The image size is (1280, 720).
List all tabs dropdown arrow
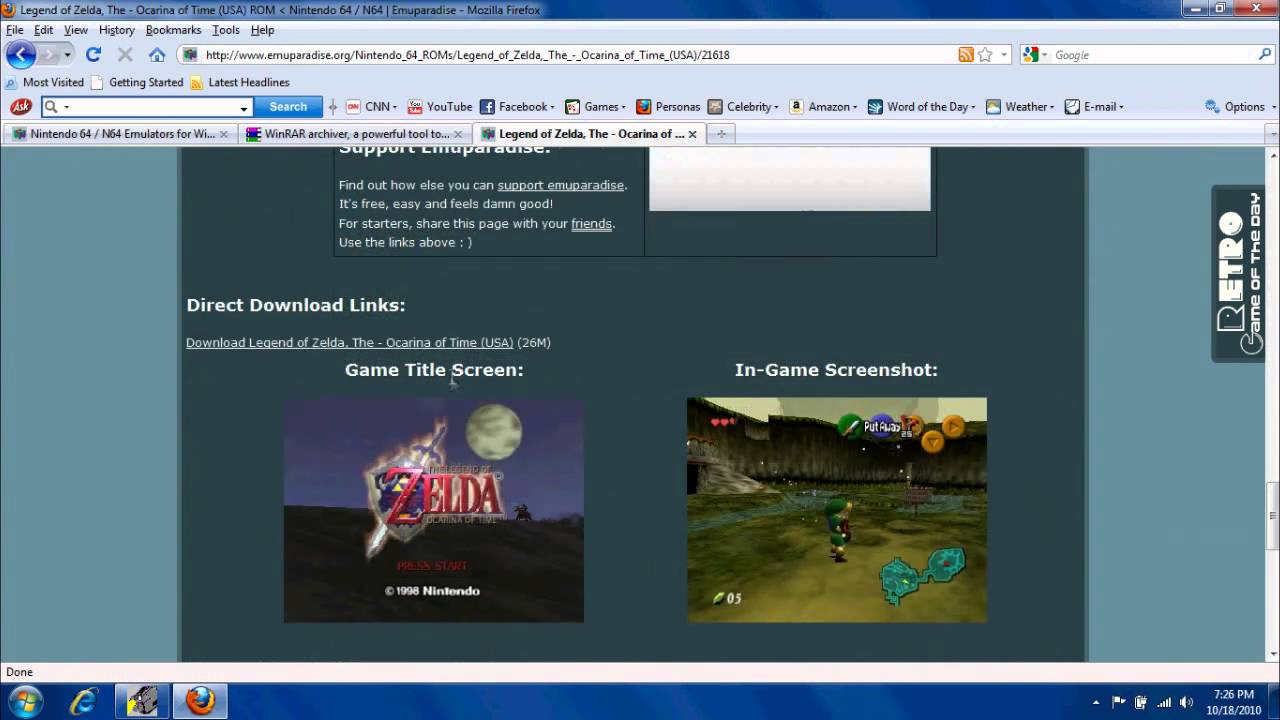pos(1272,134)
